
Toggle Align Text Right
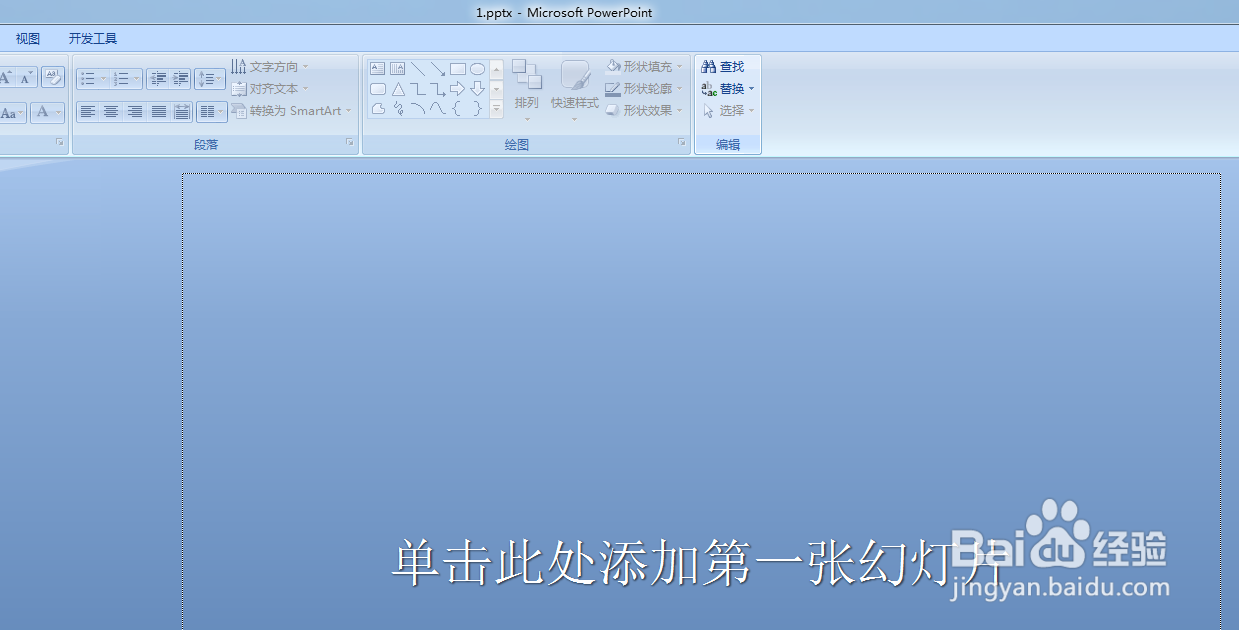134,112
